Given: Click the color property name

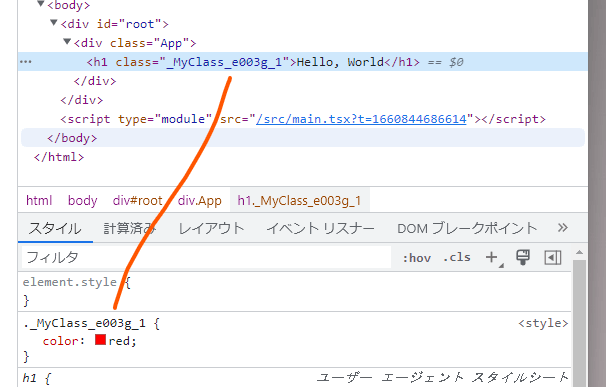Looking at the screenshot, I should [61, 341].
